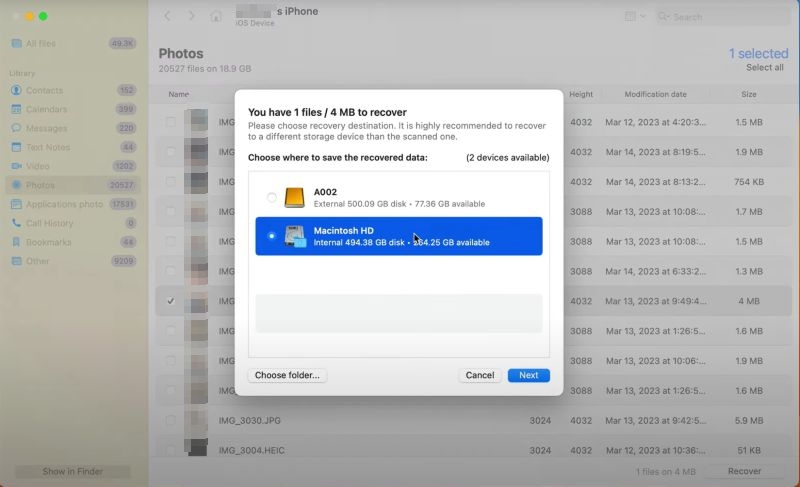The height and width of the screenshot is (487, 800).
Task: Click the All files icon
Action: coord(16,43)
